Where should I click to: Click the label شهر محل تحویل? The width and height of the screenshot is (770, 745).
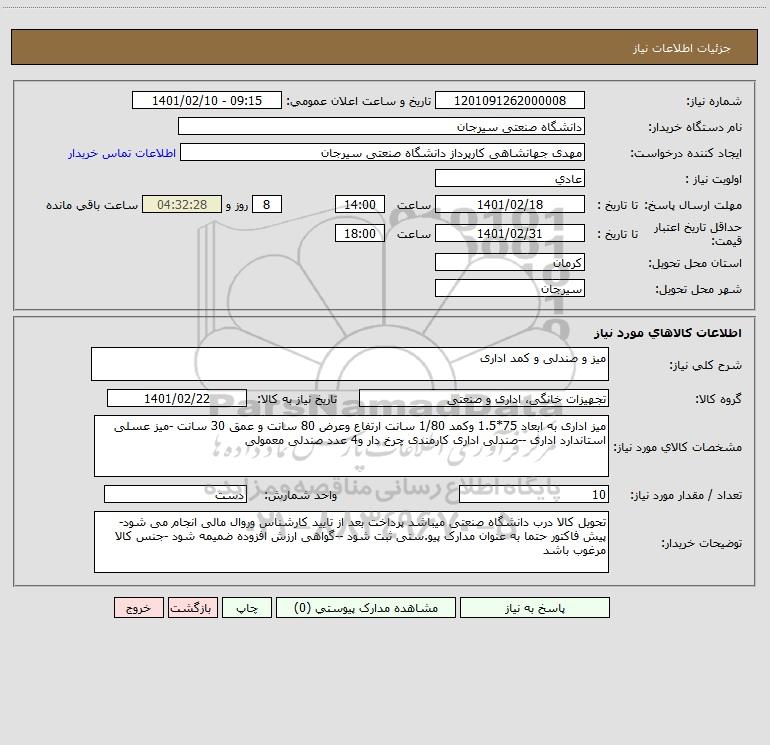(x=698, y=289)
